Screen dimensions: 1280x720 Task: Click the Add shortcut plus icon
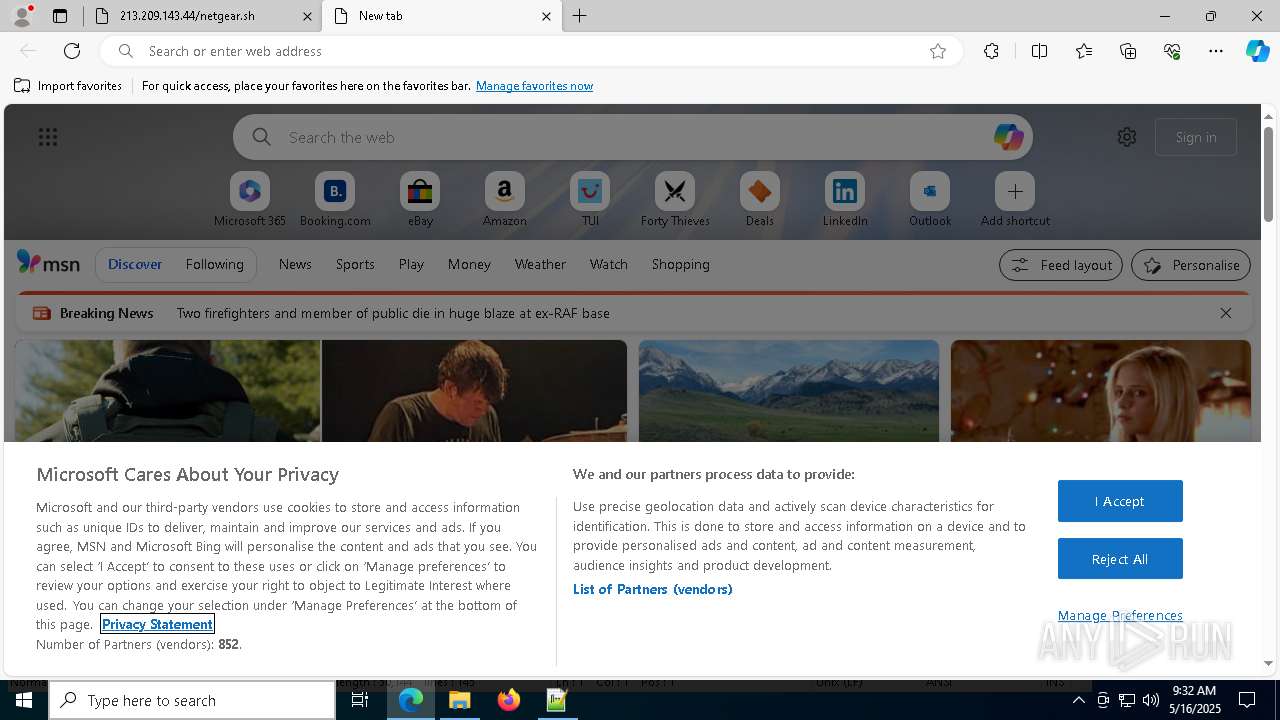click(x=1015, y=191)
